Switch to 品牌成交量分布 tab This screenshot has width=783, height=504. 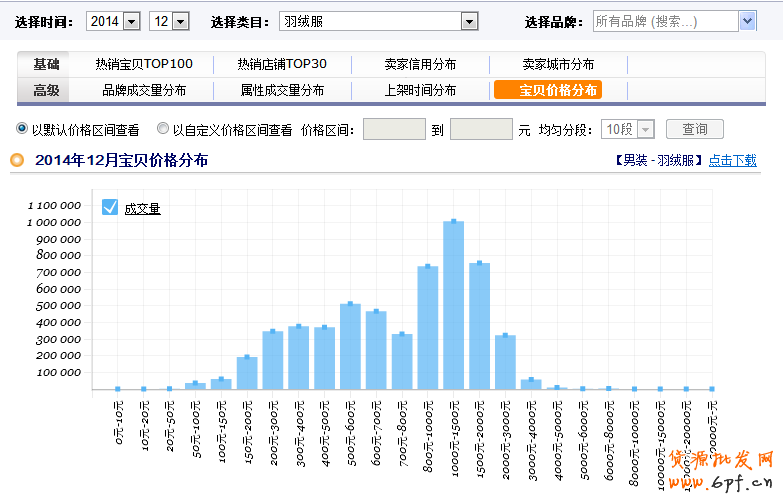[x=144, y=90]
